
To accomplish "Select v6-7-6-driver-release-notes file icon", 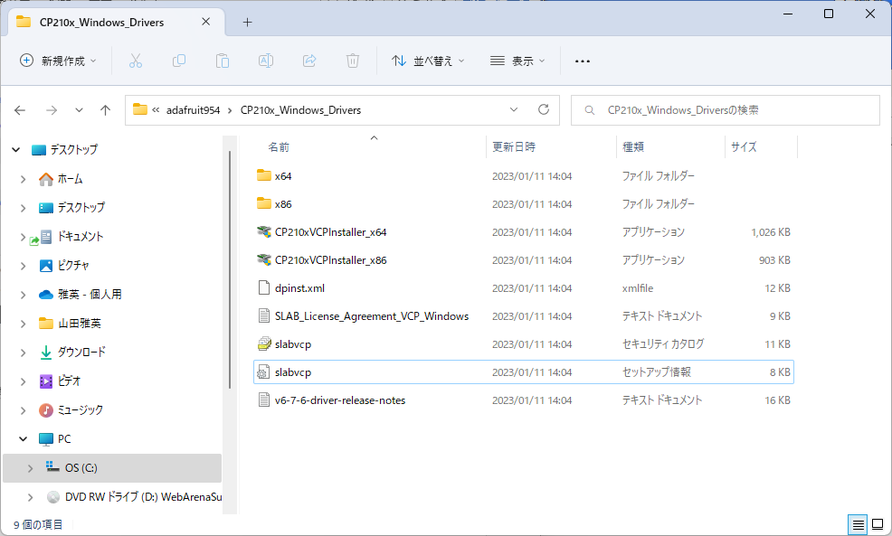I will pos(264,399).
